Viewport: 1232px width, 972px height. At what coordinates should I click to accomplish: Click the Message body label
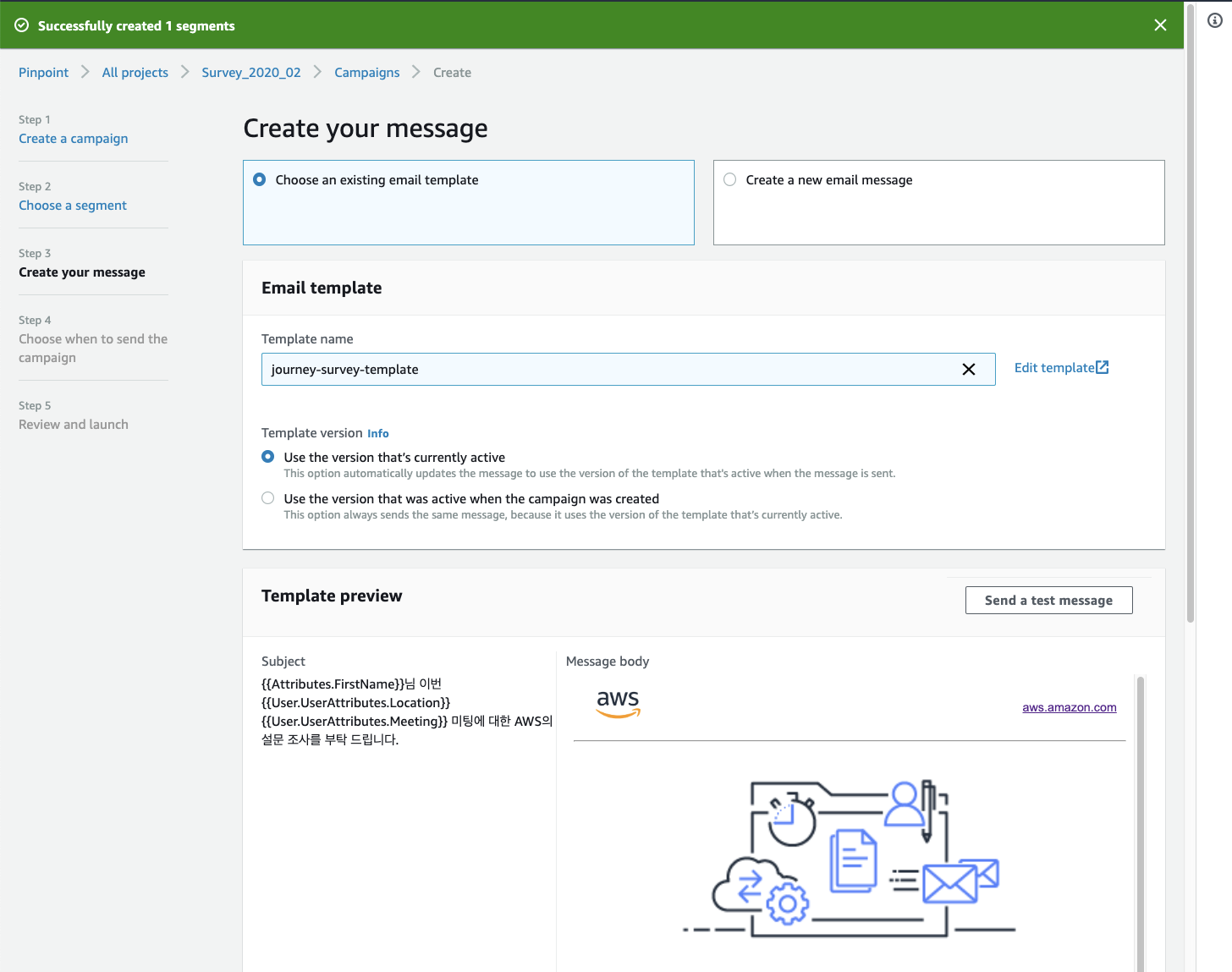pos(608,662)
